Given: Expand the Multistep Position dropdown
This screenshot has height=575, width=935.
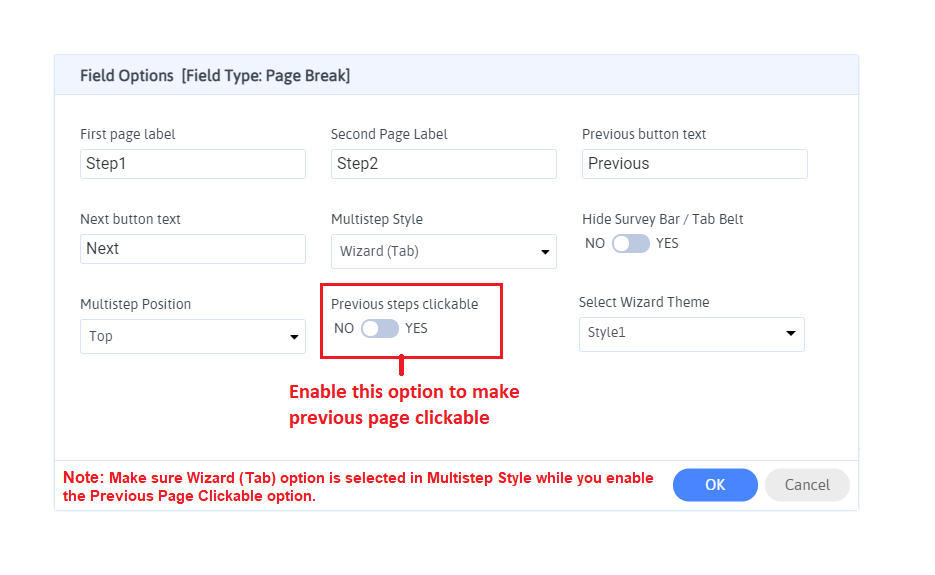Looking at the screenshot, I should 192,337.
